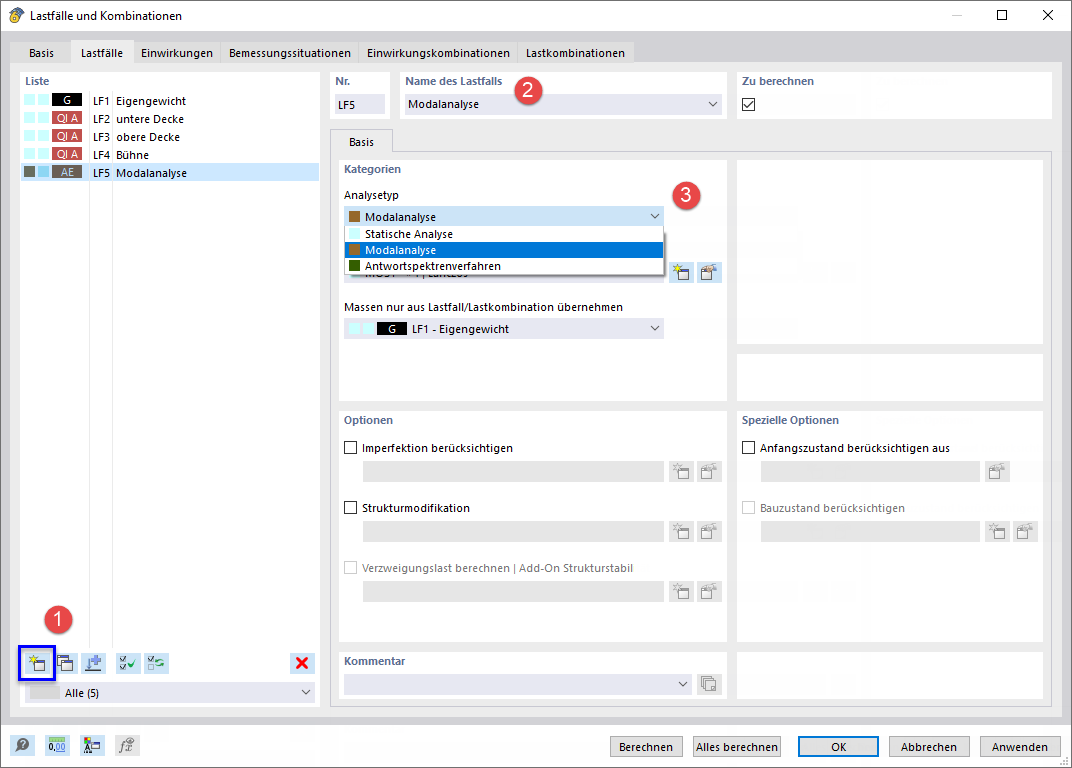The height and width of the screenshot is (768, 1072).
Task: Open the Lastkombinationen tab
Action: tap(576, 53)
